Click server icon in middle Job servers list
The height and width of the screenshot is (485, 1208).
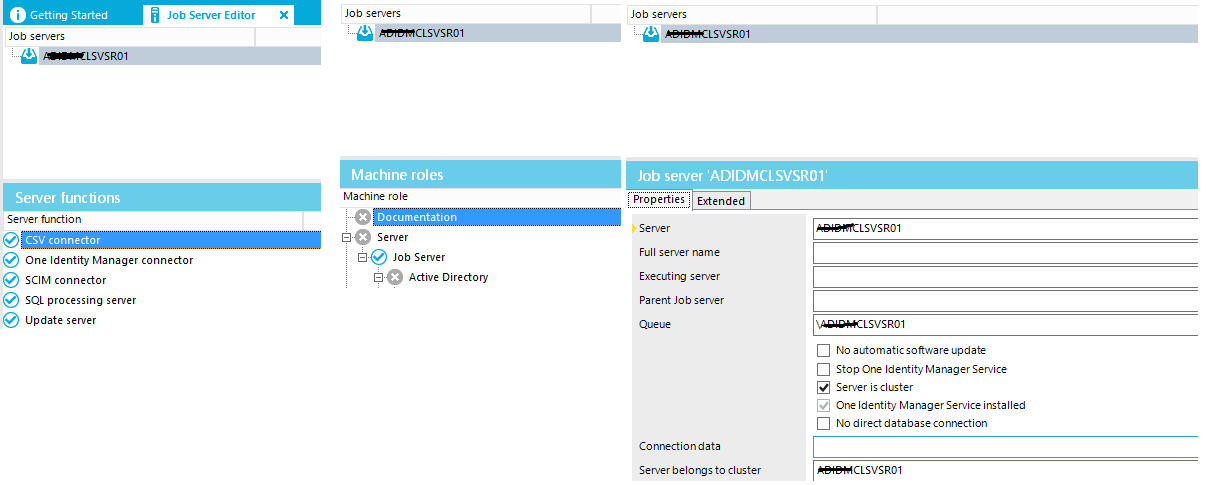click(x=365, y=33)
